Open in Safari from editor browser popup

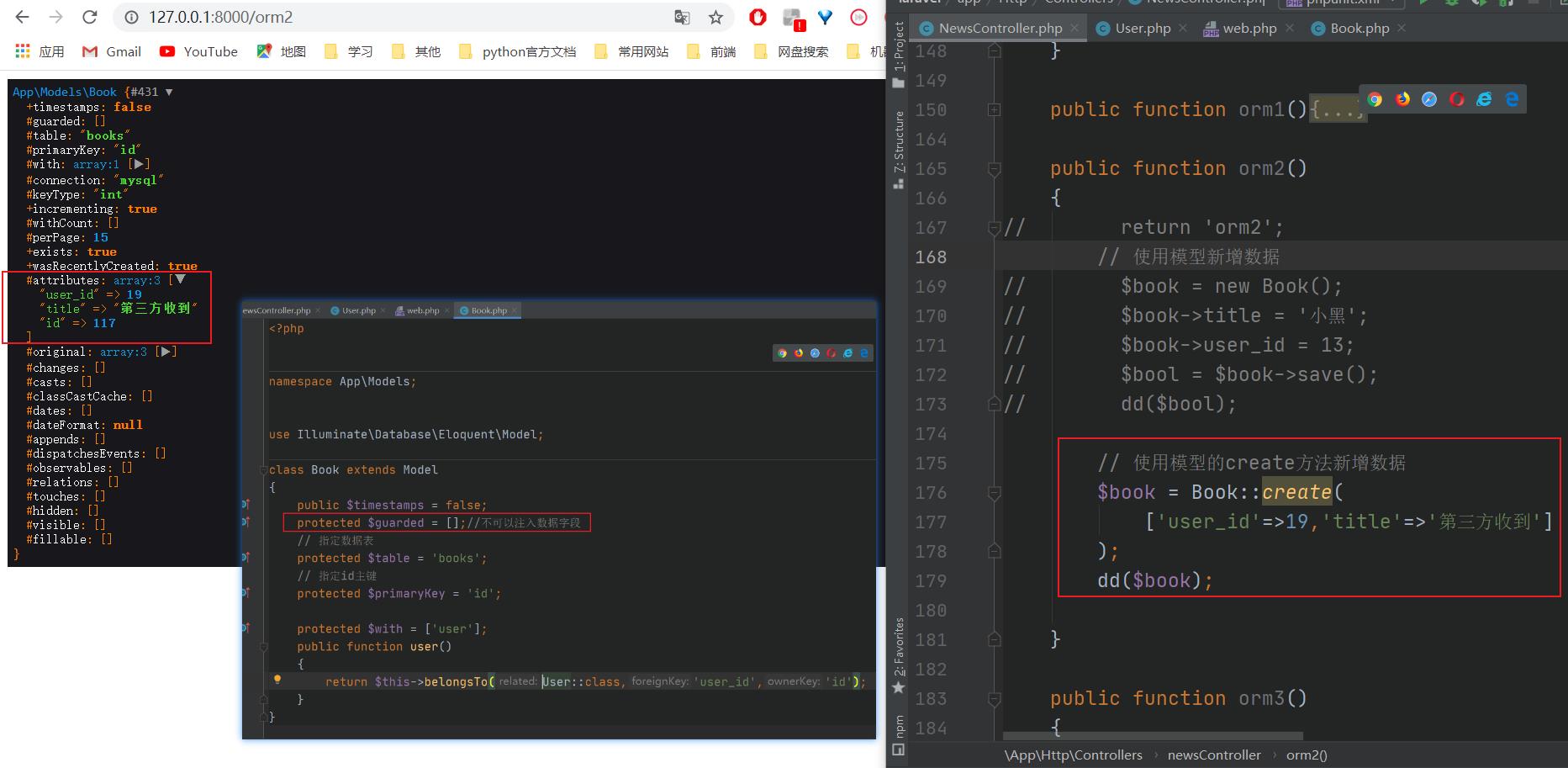1429,99
